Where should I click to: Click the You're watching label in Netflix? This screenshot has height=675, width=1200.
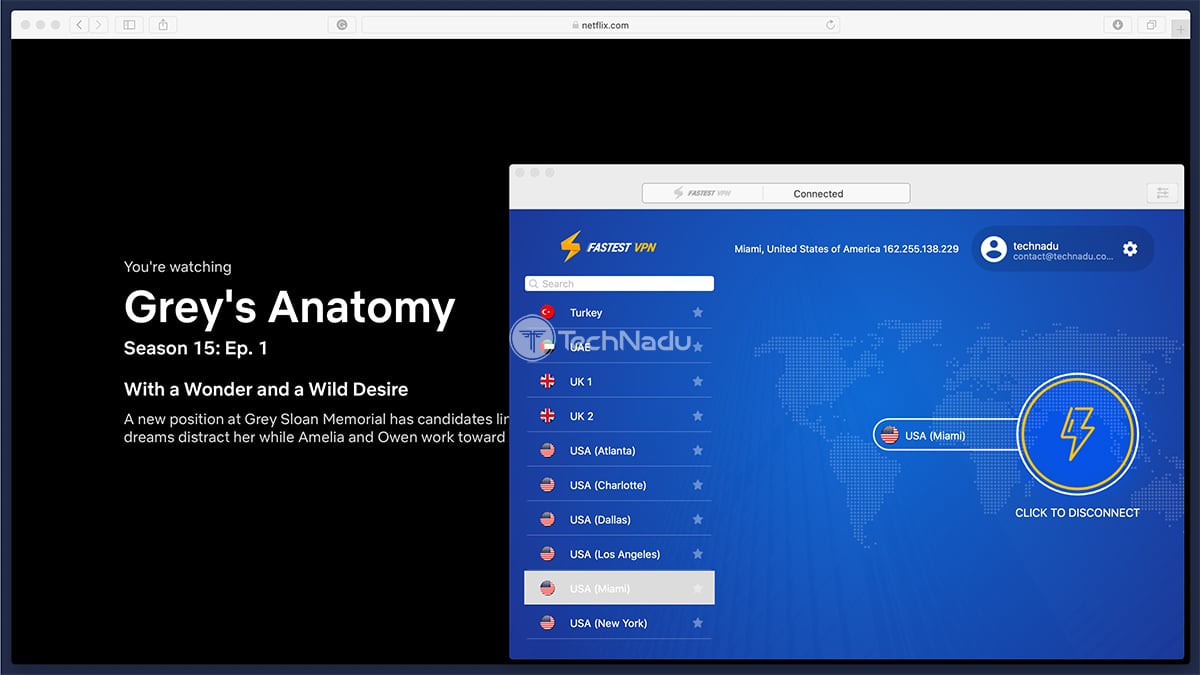(x=177, y=267)
